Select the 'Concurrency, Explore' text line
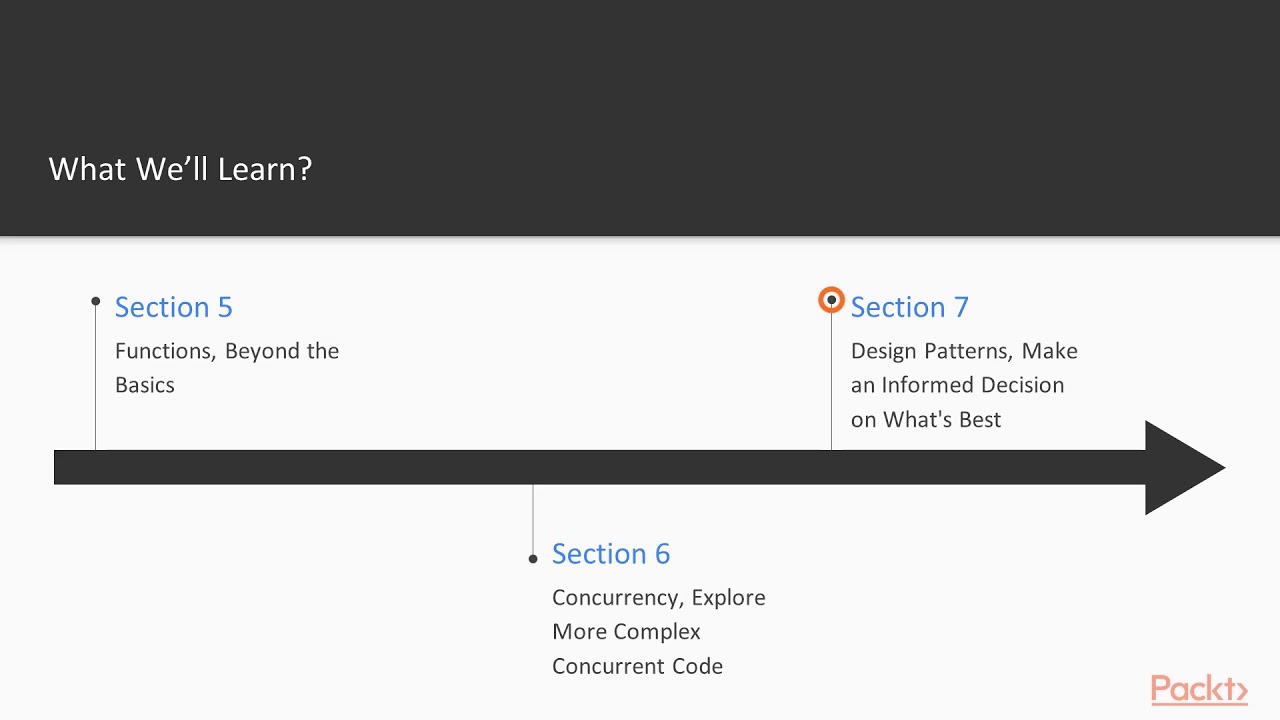The height and width of the screenshot is (720, 1280). point(659,598)
